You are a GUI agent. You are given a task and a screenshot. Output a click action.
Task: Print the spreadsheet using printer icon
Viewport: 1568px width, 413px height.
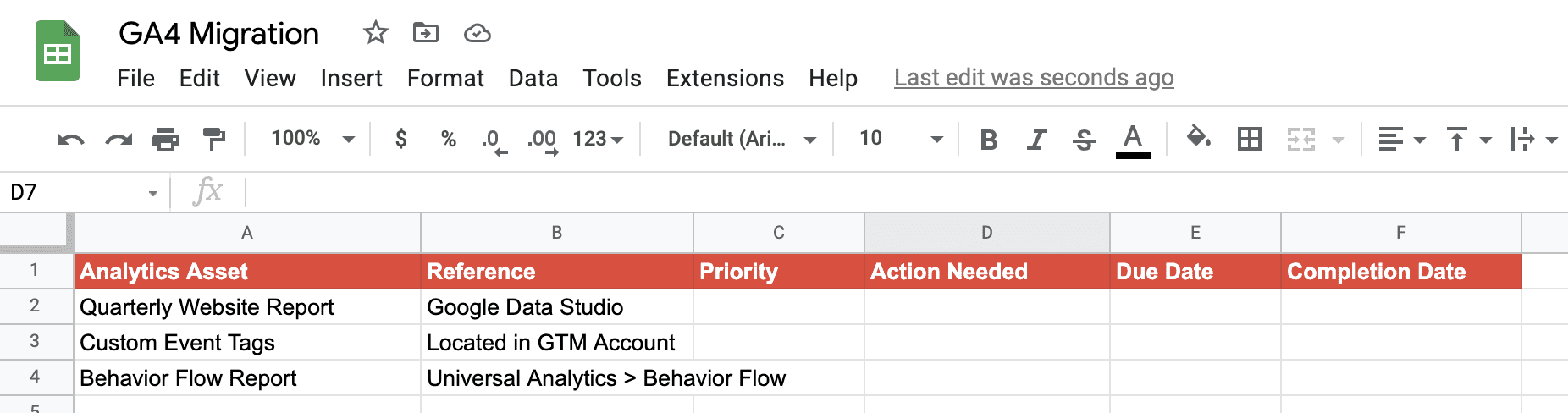[166, 139]
